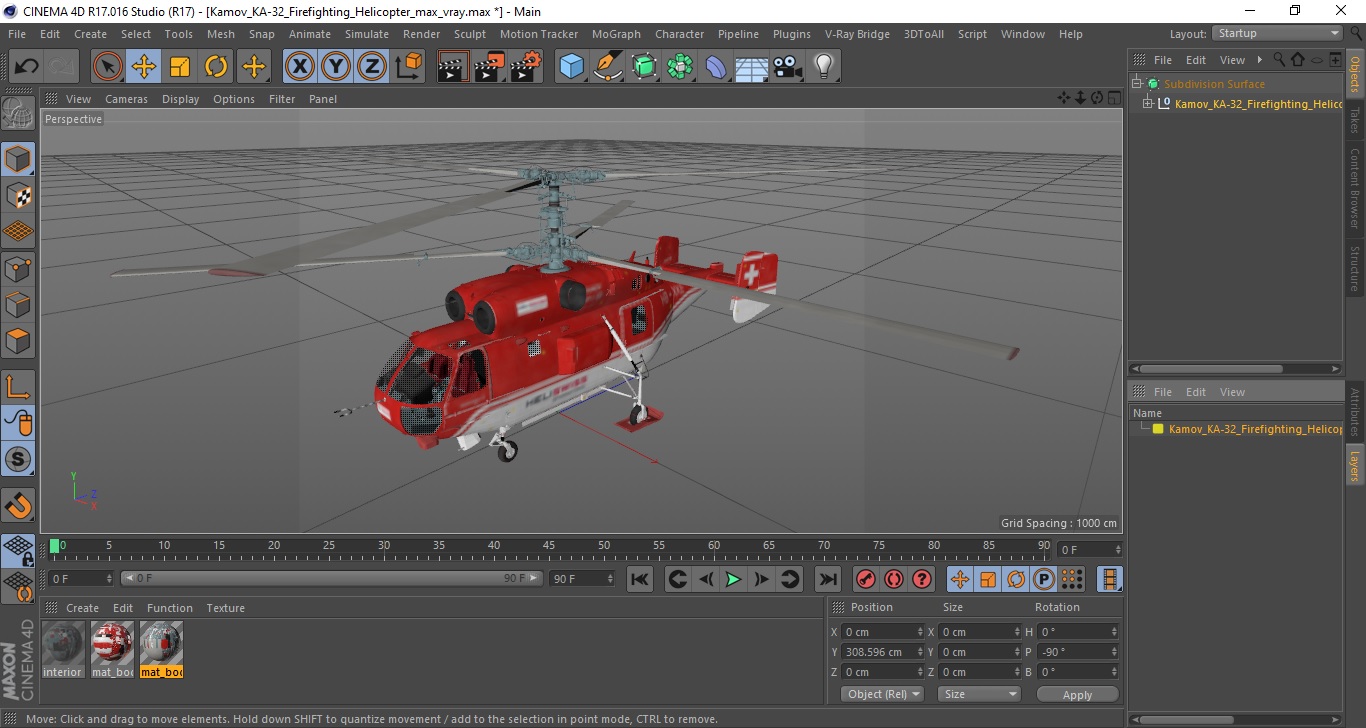
Task: Go to start of animation
Action: coord(640,579)
